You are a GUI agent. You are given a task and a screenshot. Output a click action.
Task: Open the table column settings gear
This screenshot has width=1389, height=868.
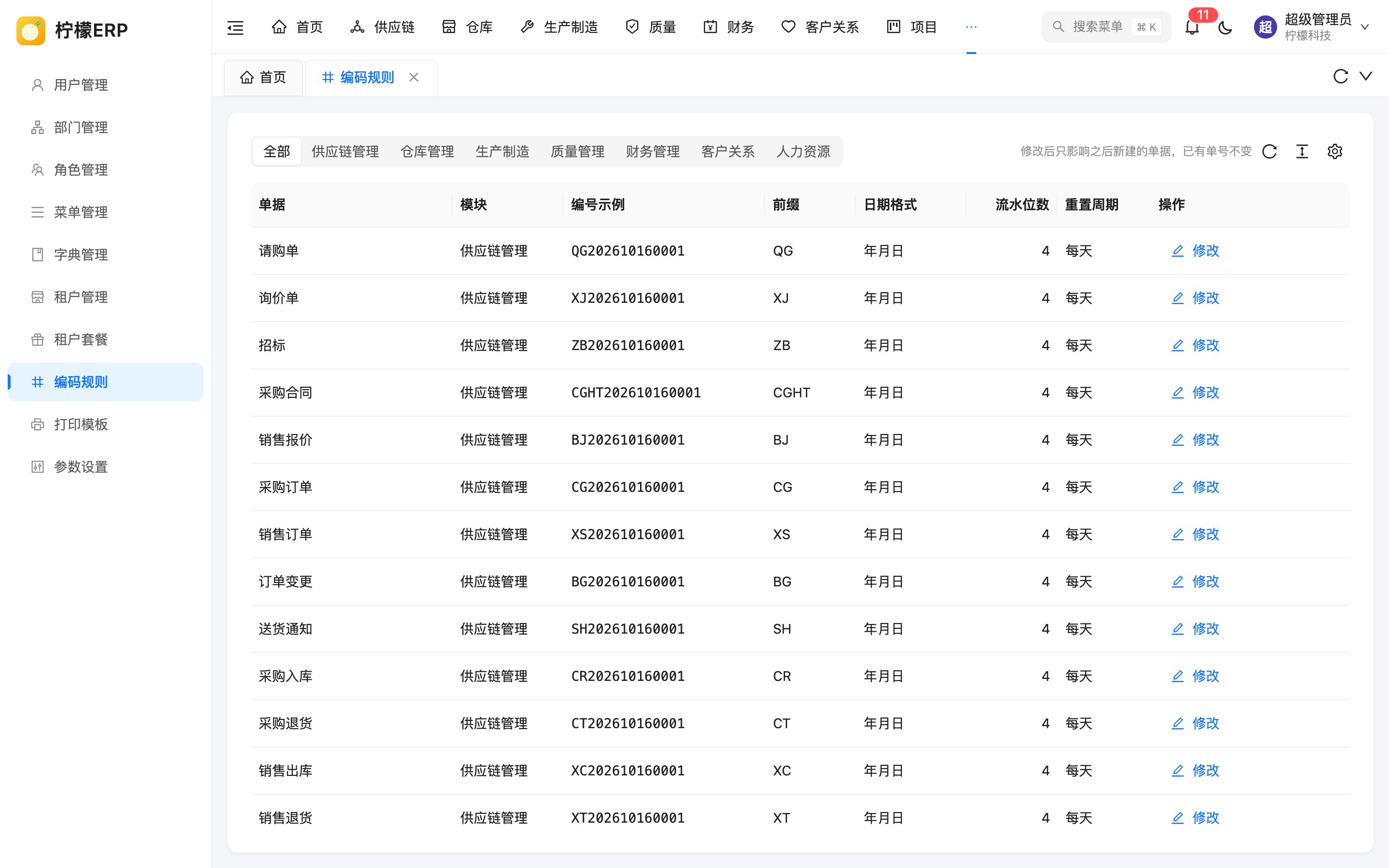coord(1335,151)
